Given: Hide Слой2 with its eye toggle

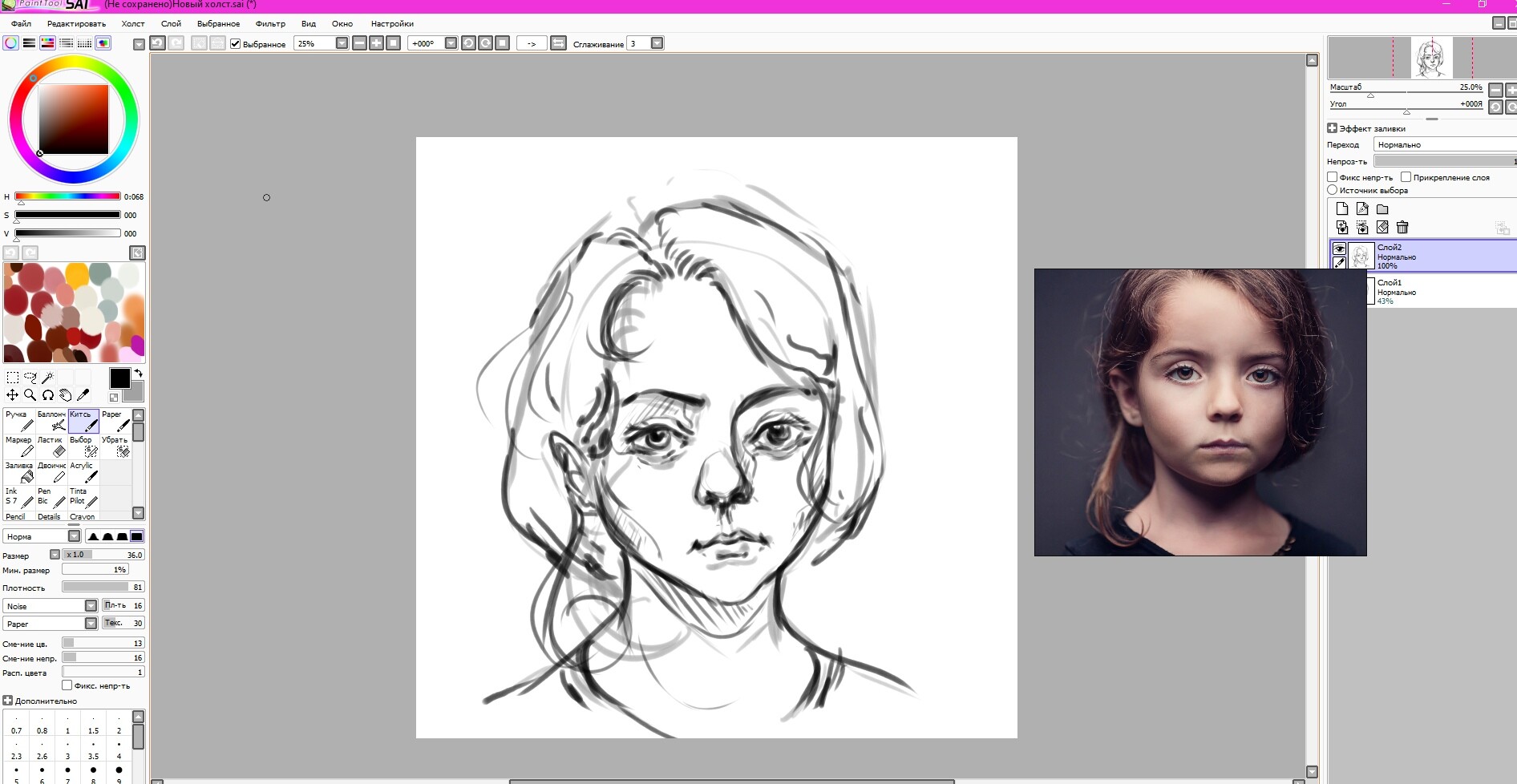Looking at the screenshot, I should pyautogui.click(x=1340, y=249).
